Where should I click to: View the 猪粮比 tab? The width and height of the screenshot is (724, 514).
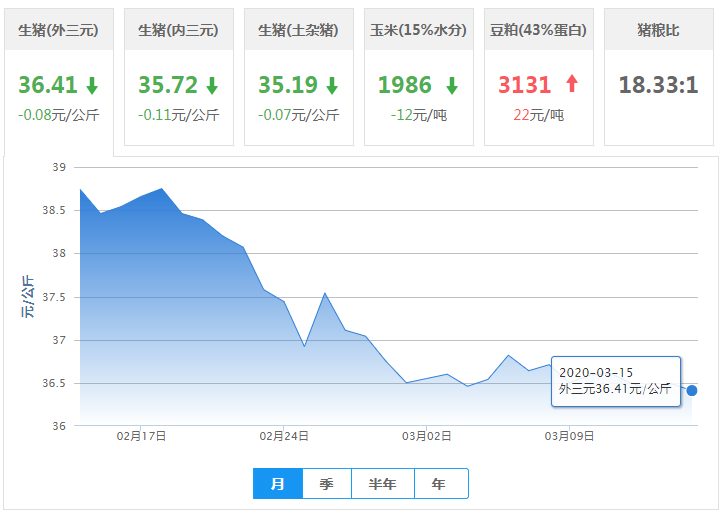pos(658,31)
